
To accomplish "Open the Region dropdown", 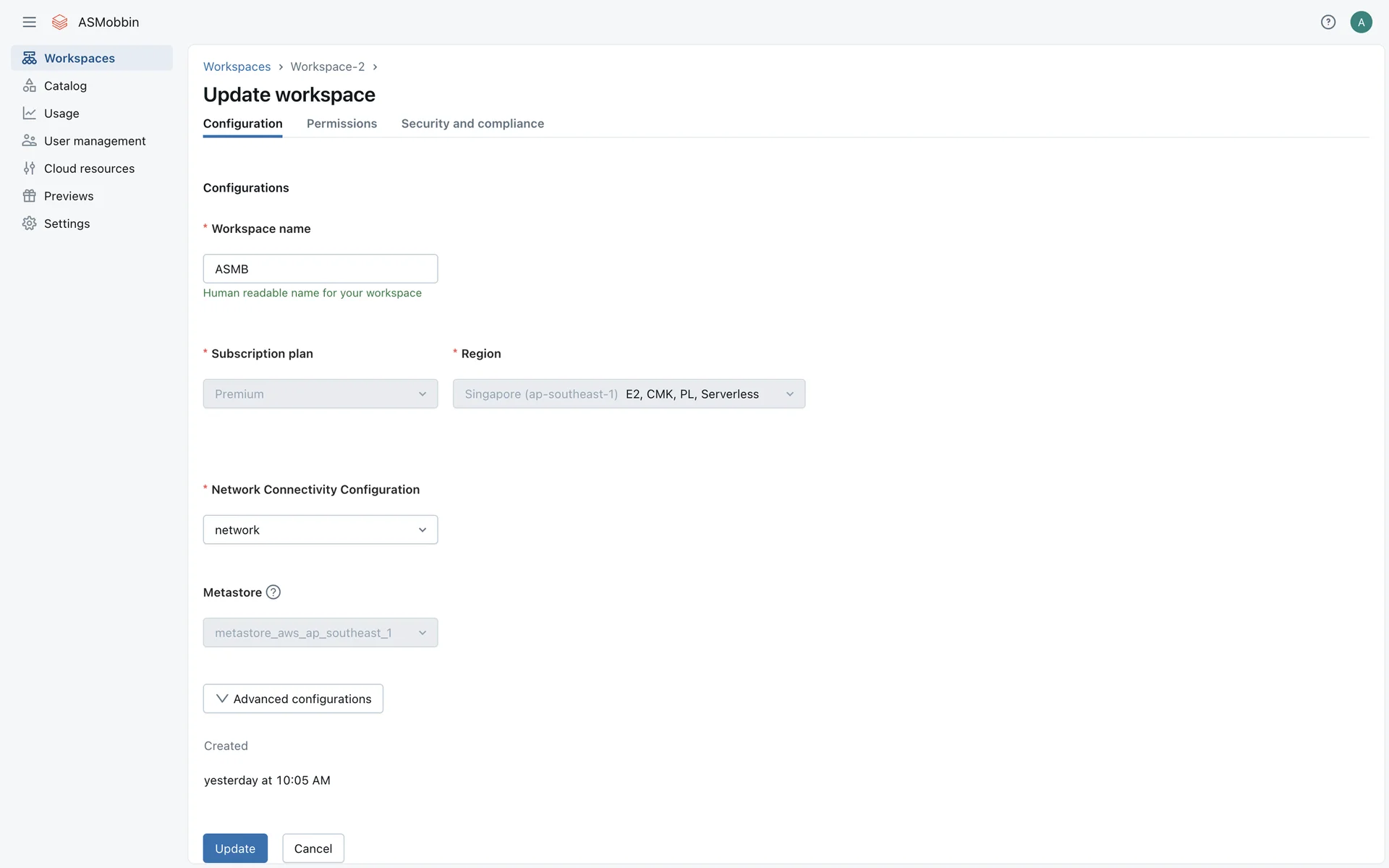I will click(x=629, y=393).
